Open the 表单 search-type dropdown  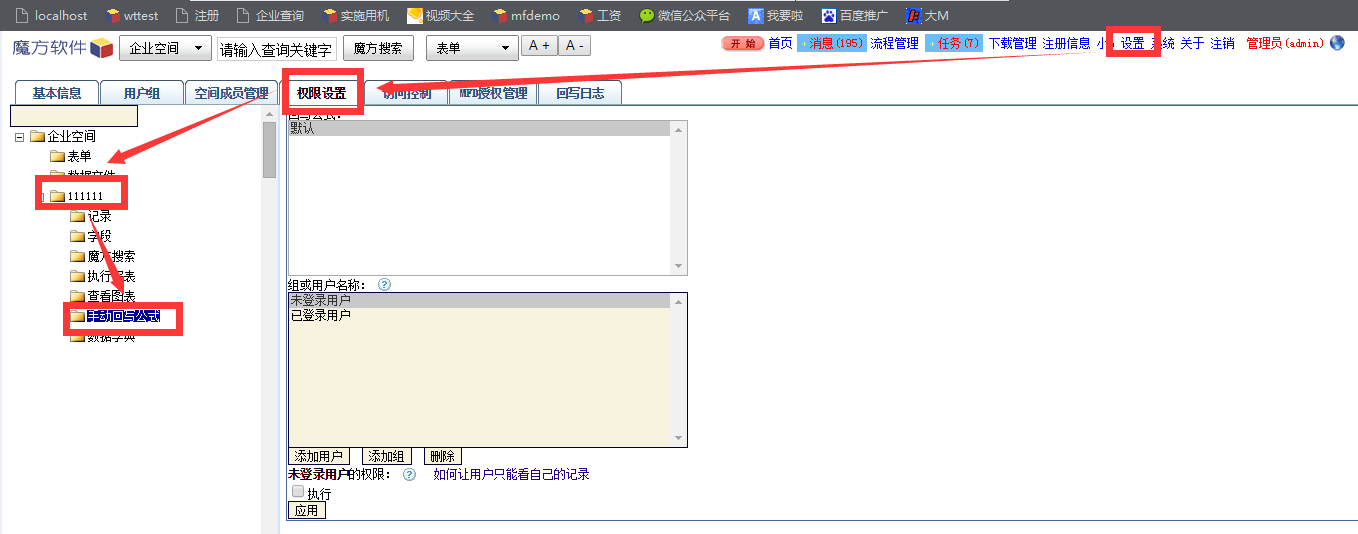click(x=472, y=48)
